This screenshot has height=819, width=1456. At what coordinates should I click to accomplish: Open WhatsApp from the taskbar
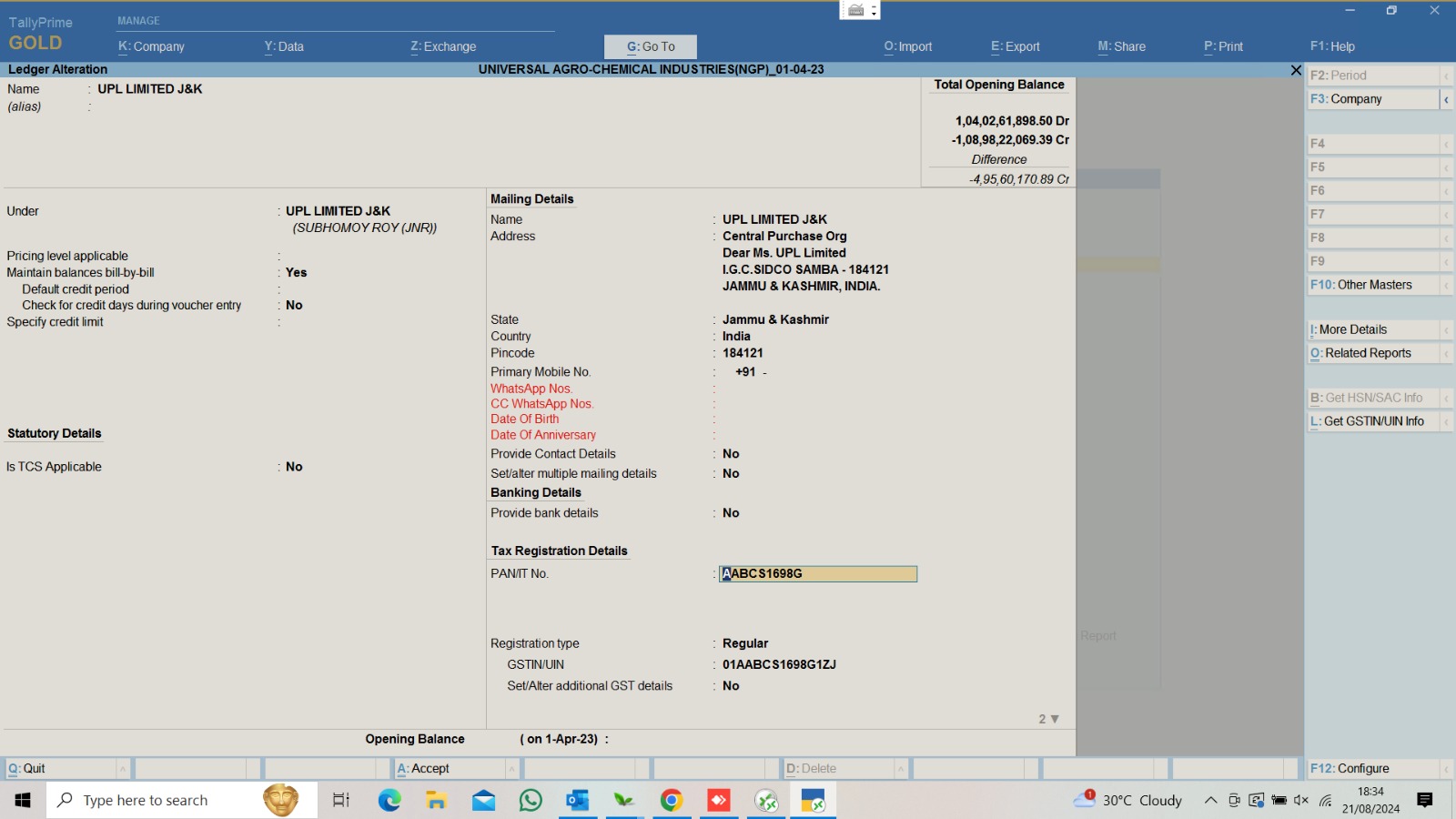(x=531, y=801)
